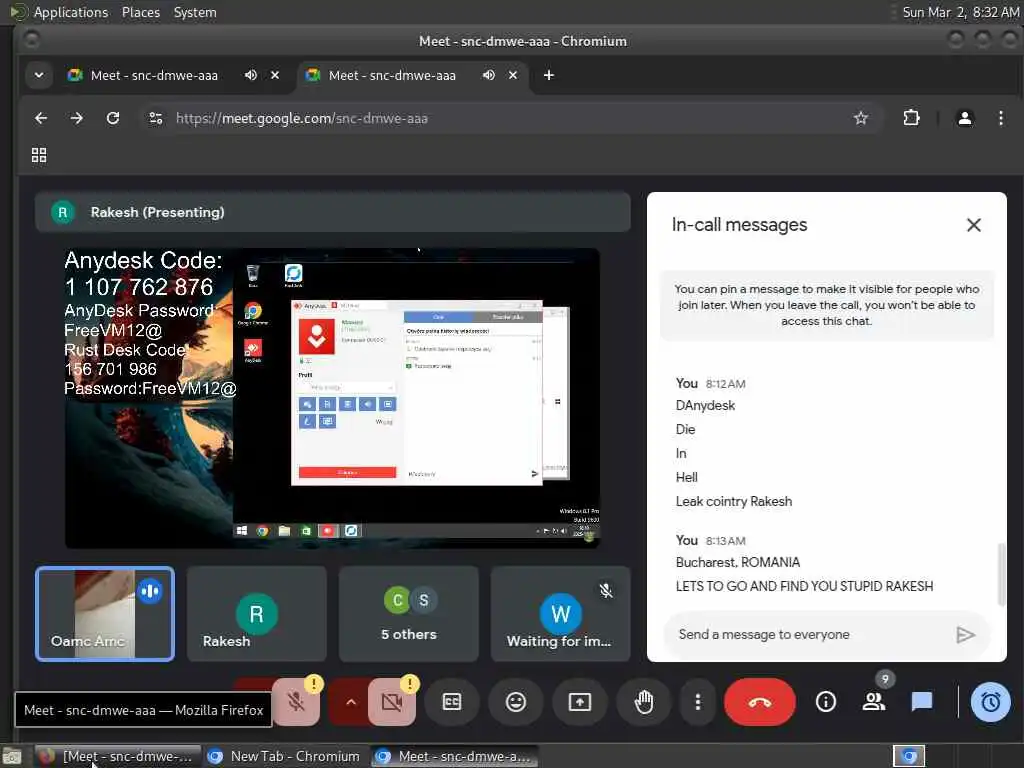The height and width of the screenshot is (768, 1024).
Task: Click the muted mic icon on Waiting tile
Action: [x=606, y=590]
